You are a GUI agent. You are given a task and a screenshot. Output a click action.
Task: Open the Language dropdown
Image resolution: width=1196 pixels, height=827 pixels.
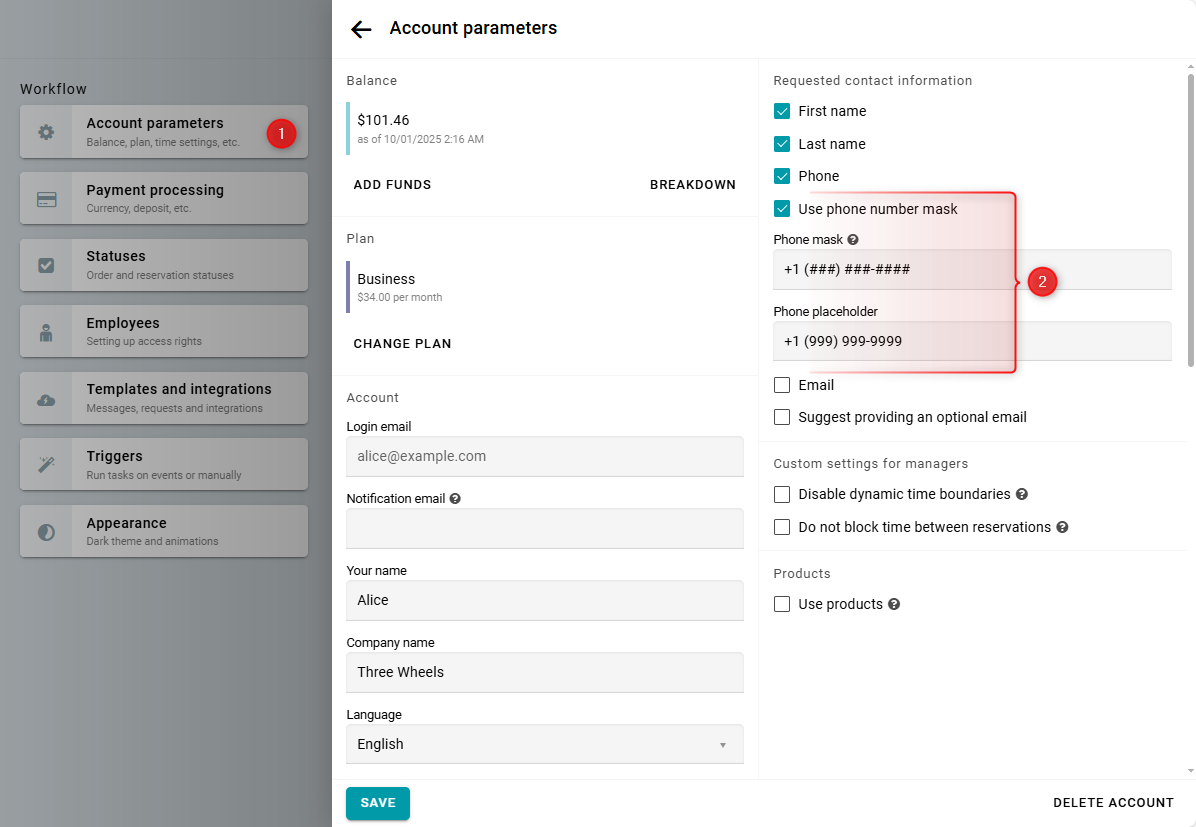(544, 744)
